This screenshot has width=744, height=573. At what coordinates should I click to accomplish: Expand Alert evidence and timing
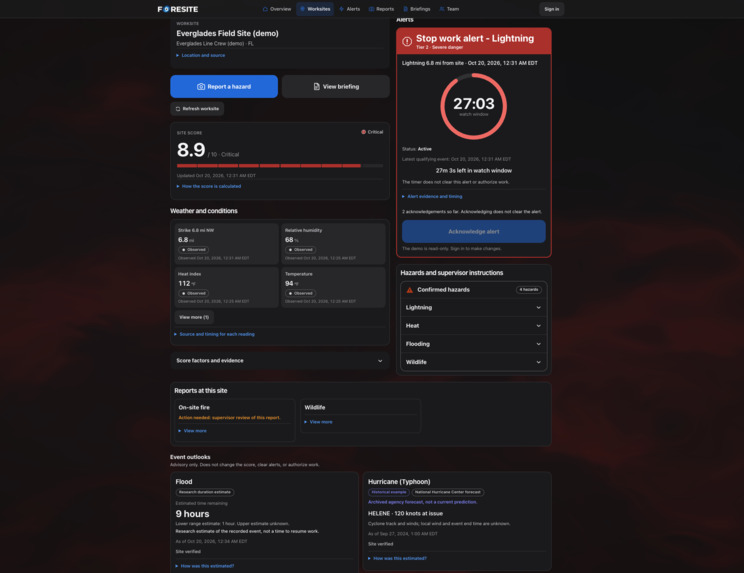click(432, 196)
